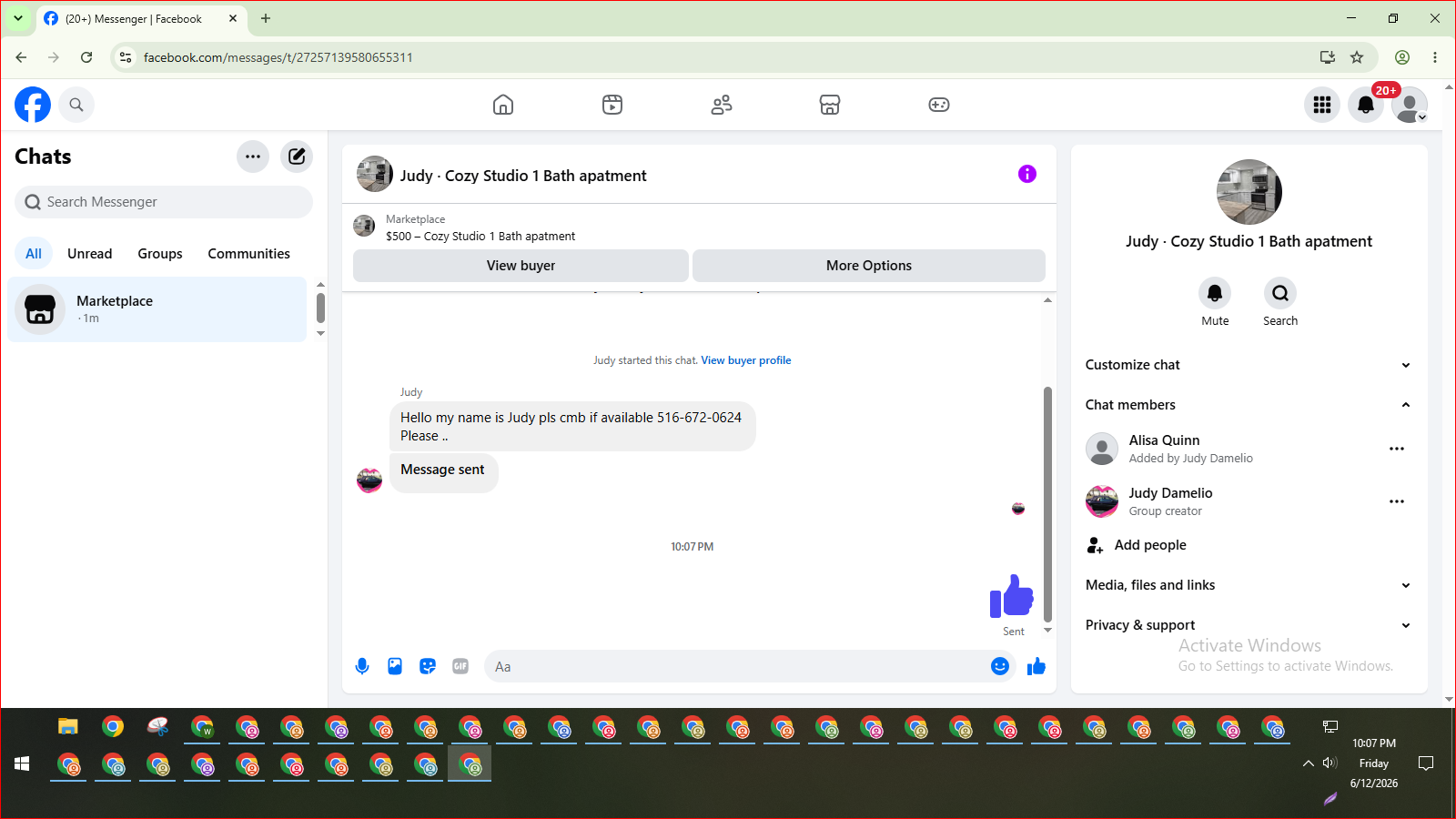Expand the Customize chat section

(1249, 365)
